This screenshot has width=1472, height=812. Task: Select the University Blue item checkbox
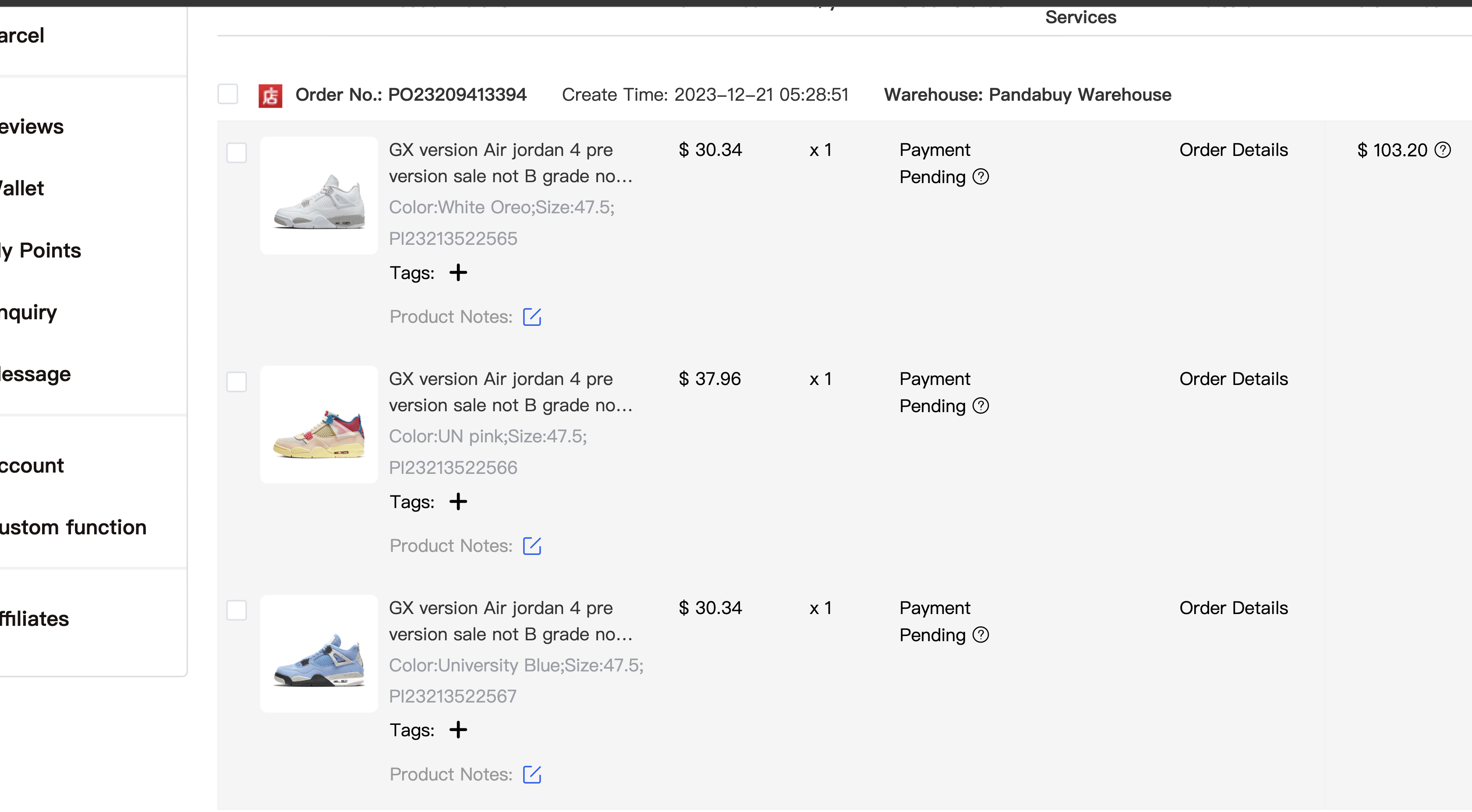236,610
